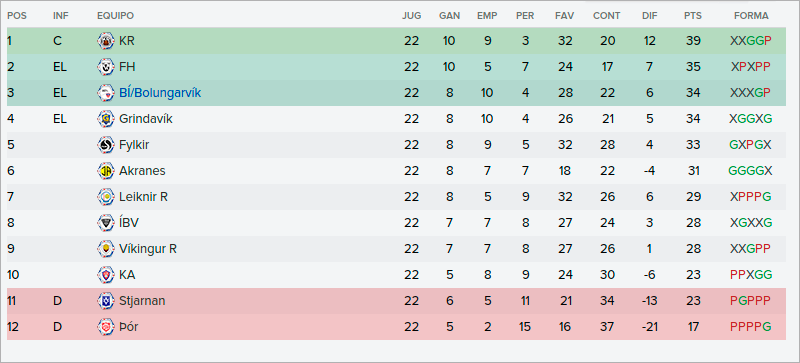This screenshot has width=800, height=363.
Task: Click the FH club crest icon
Action: tap(106, 67)
